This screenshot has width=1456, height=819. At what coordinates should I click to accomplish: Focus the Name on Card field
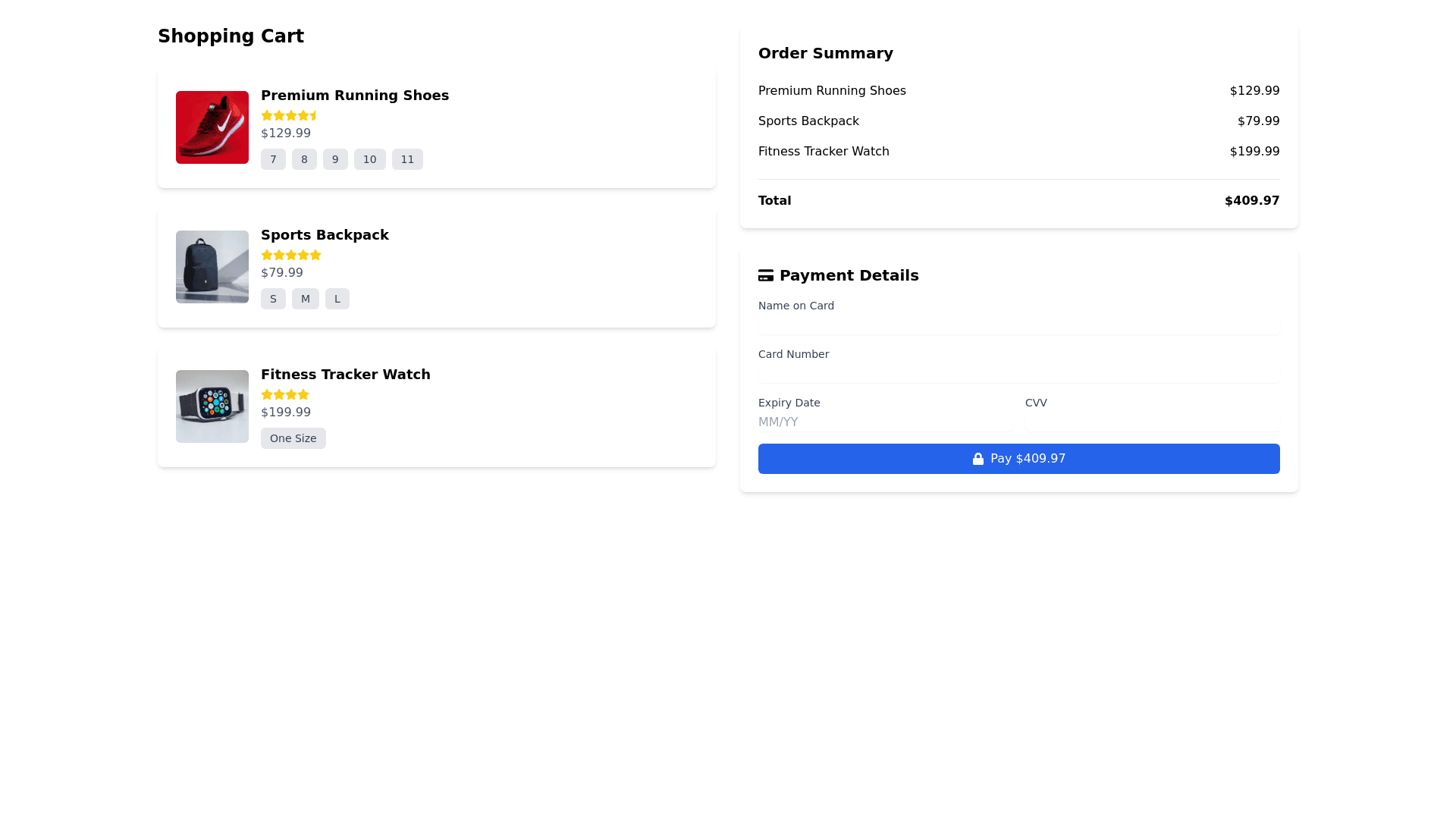(x=1018, y=325)
